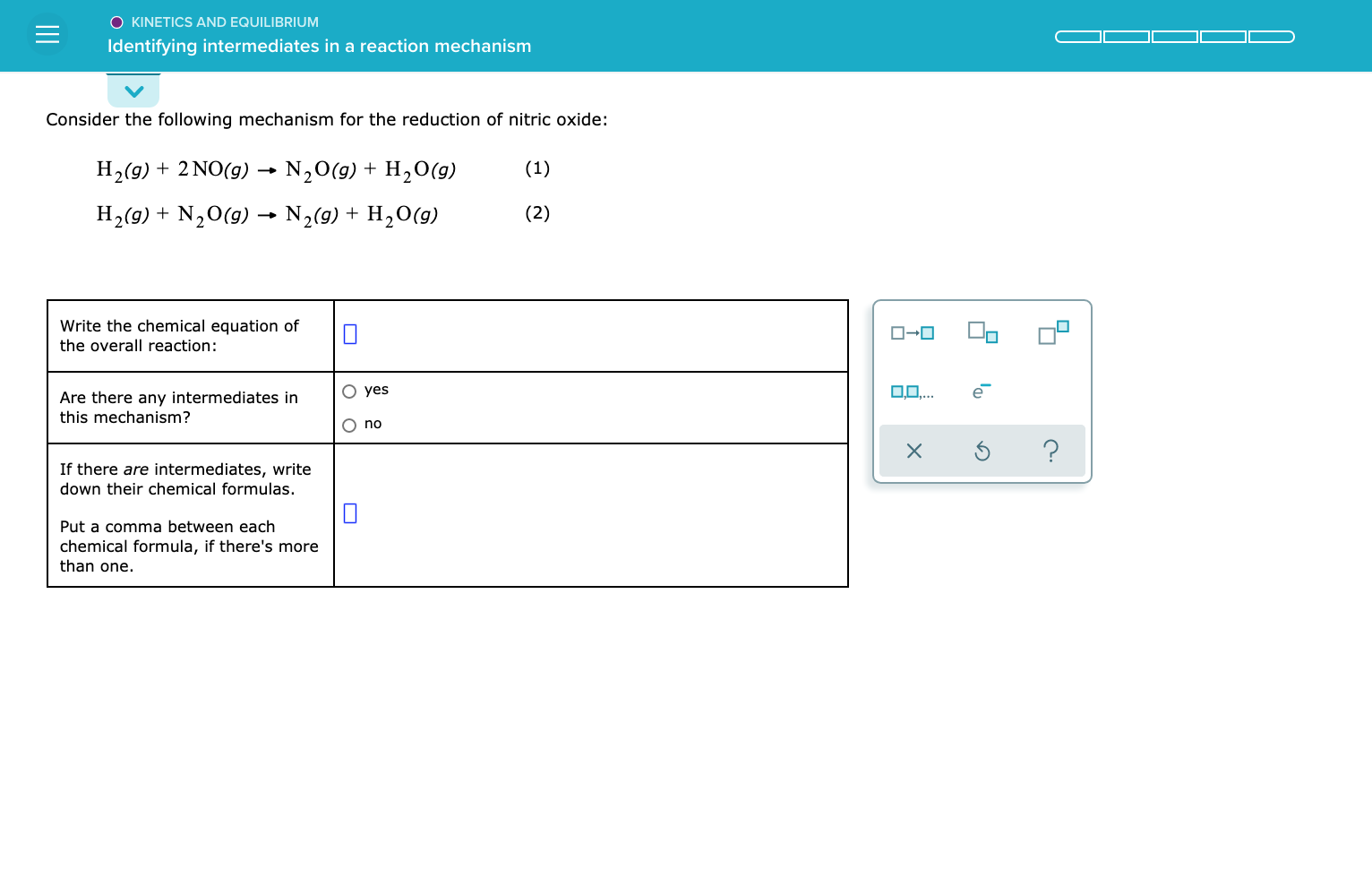The image size is (1372, 878).
Task: Choose yes for intermediates in this mechanism
Action: (x=349, y=391)
